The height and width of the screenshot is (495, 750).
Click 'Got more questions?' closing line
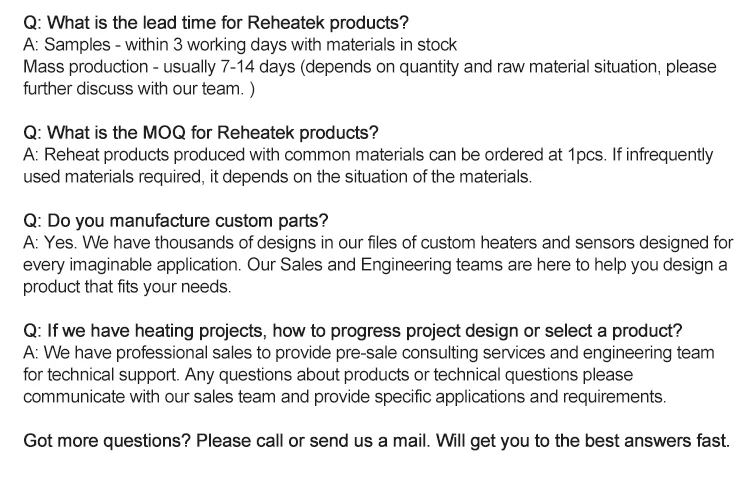coord(376,440)
